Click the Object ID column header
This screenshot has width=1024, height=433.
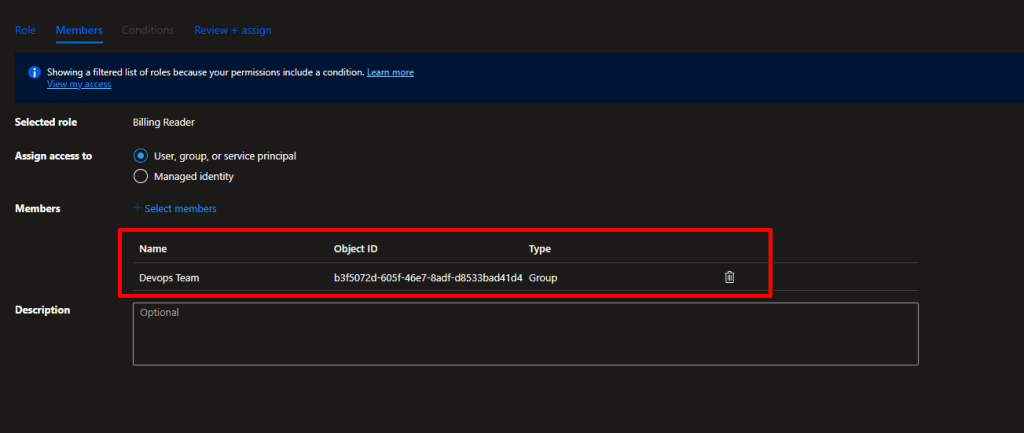[x=355, y=248]
